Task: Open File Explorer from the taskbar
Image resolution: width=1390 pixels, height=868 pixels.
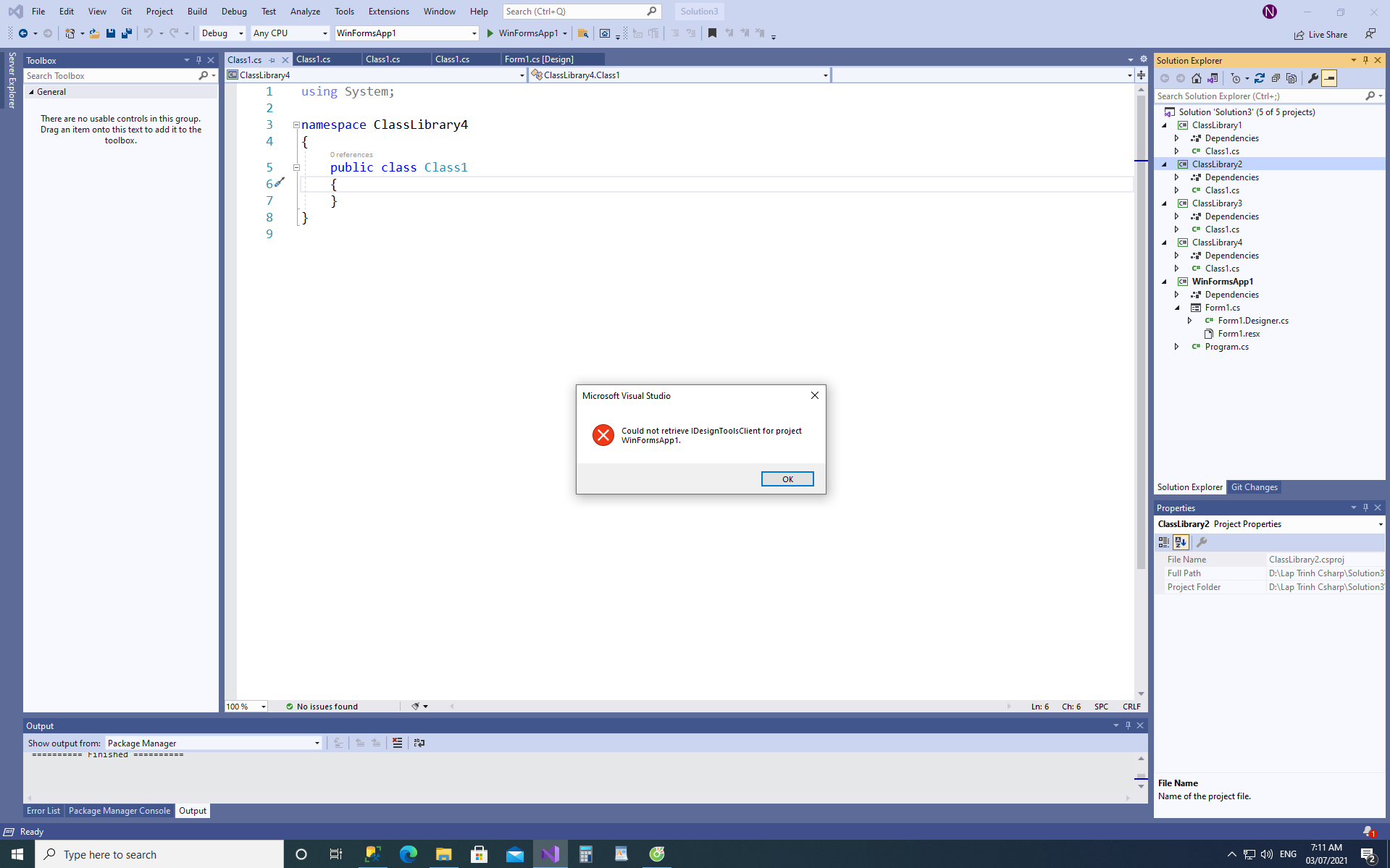Action: [444, 854]
